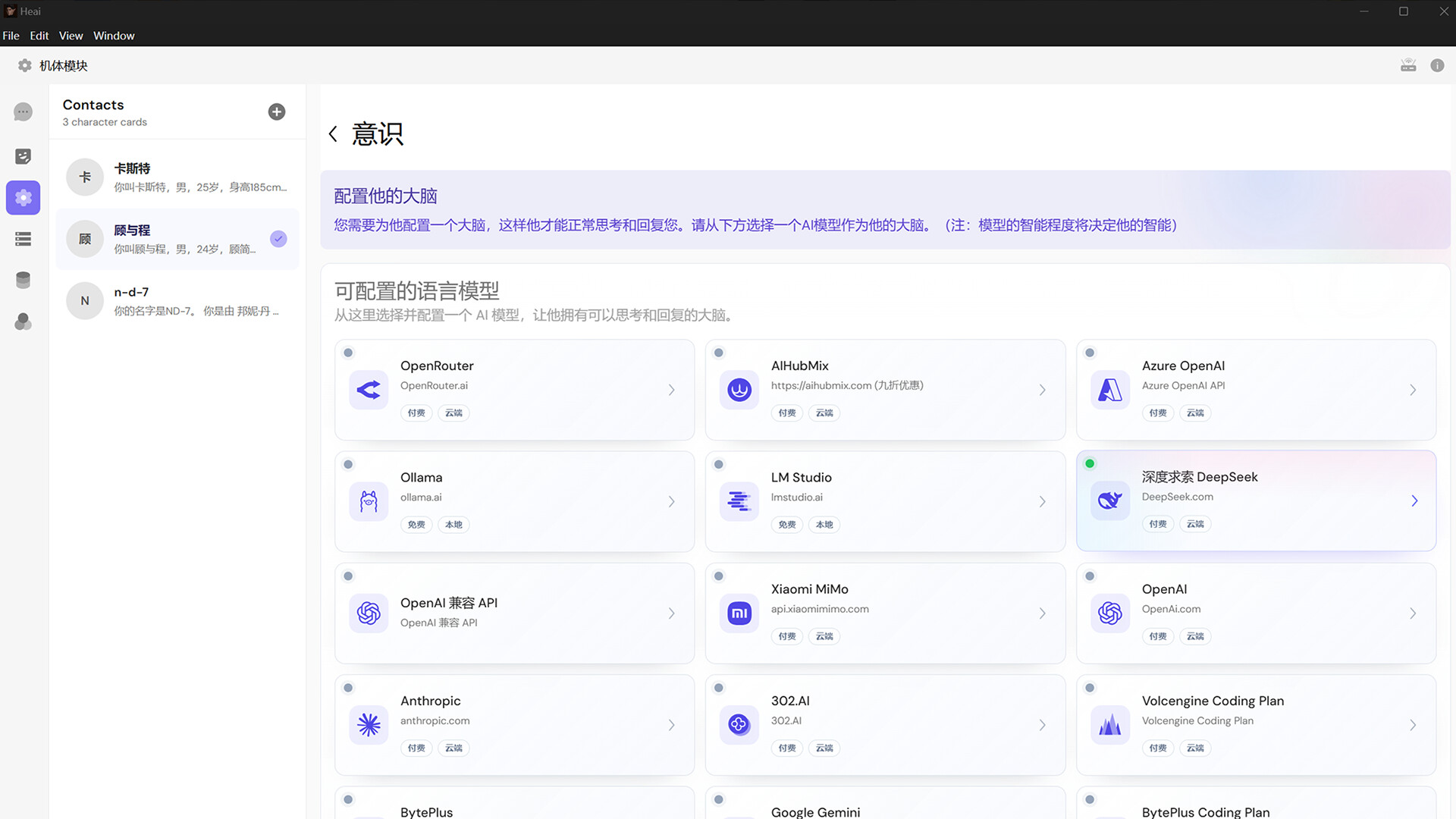The image size is (1456, 819).
Task: Click the Ollama llama logo icon
Action: click(369, 501)
